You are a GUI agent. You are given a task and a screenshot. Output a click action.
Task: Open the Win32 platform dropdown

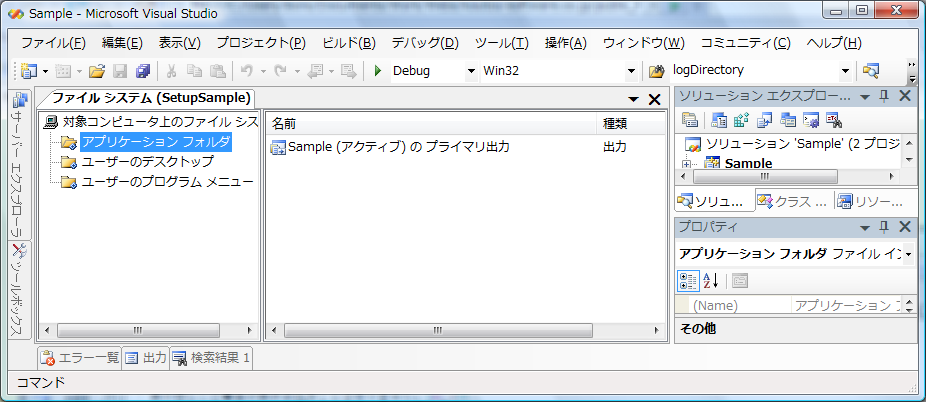631,71
